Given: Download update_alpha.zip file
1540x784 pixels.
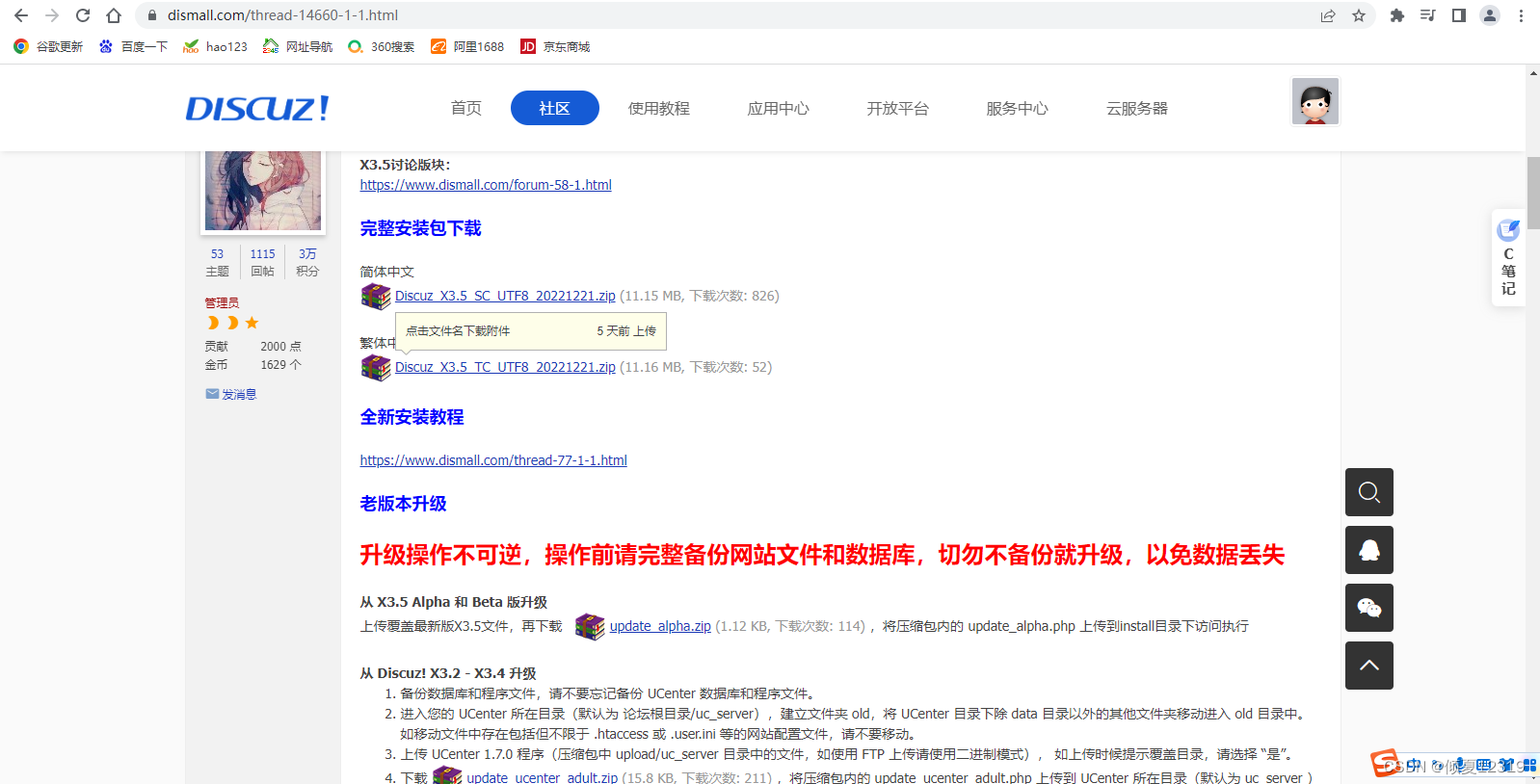Looking at the screenshot, I should point(660,626).
